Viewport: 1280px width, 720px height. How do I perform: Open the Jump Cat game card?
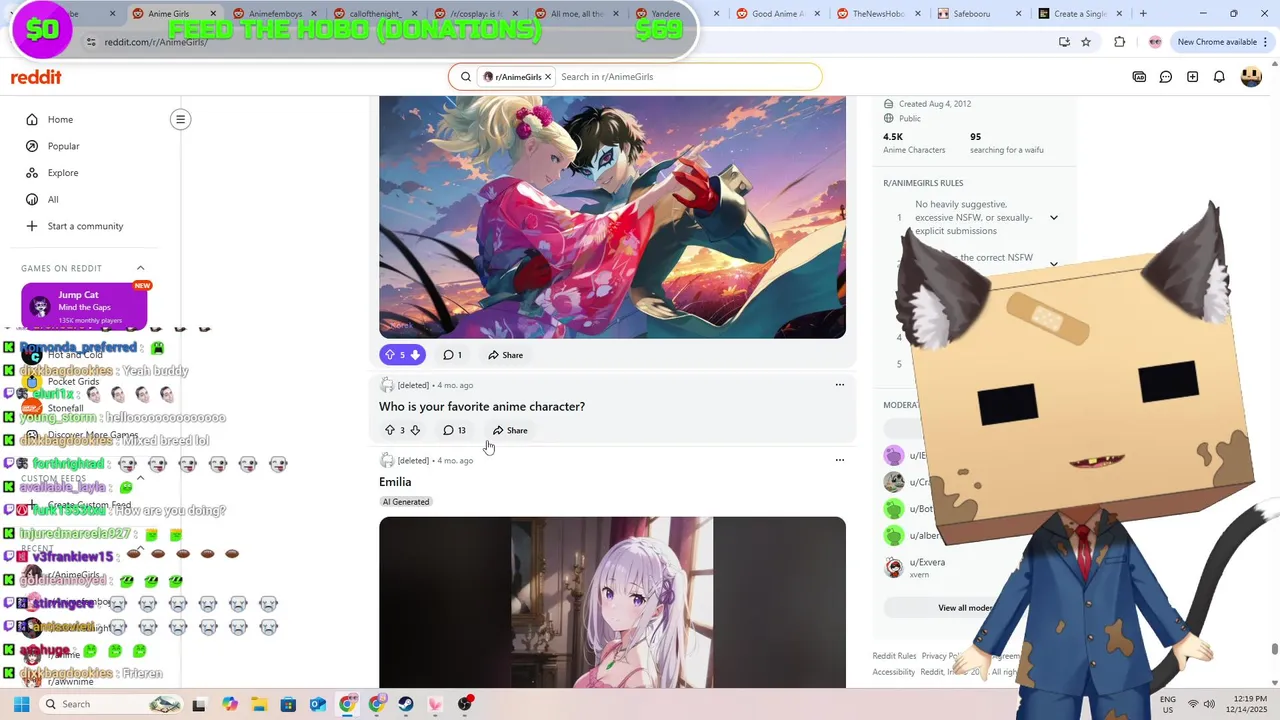[84, 306]
